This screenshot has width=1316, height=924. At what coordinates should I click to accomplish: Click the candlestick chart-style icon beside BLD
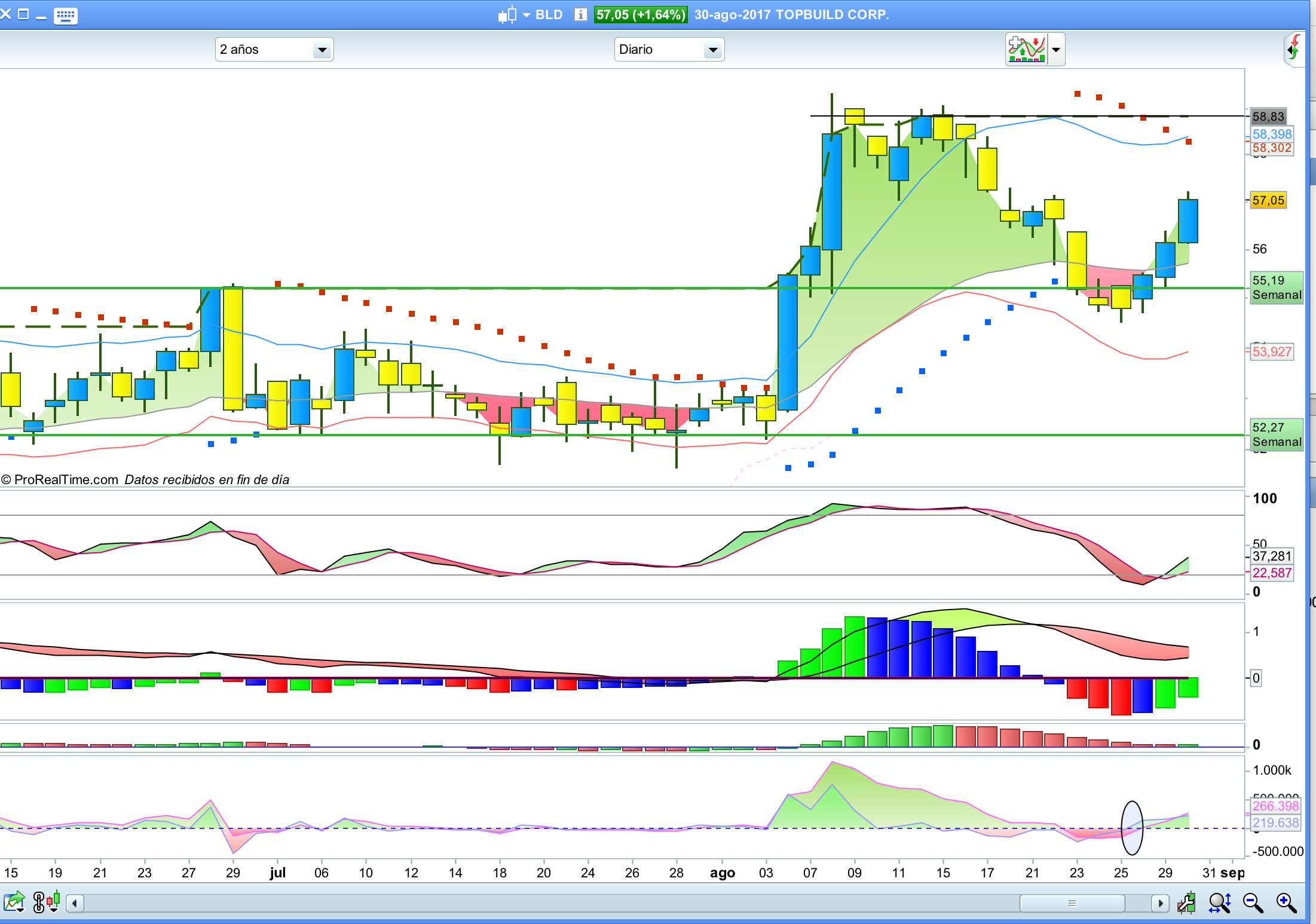point(507,15)
